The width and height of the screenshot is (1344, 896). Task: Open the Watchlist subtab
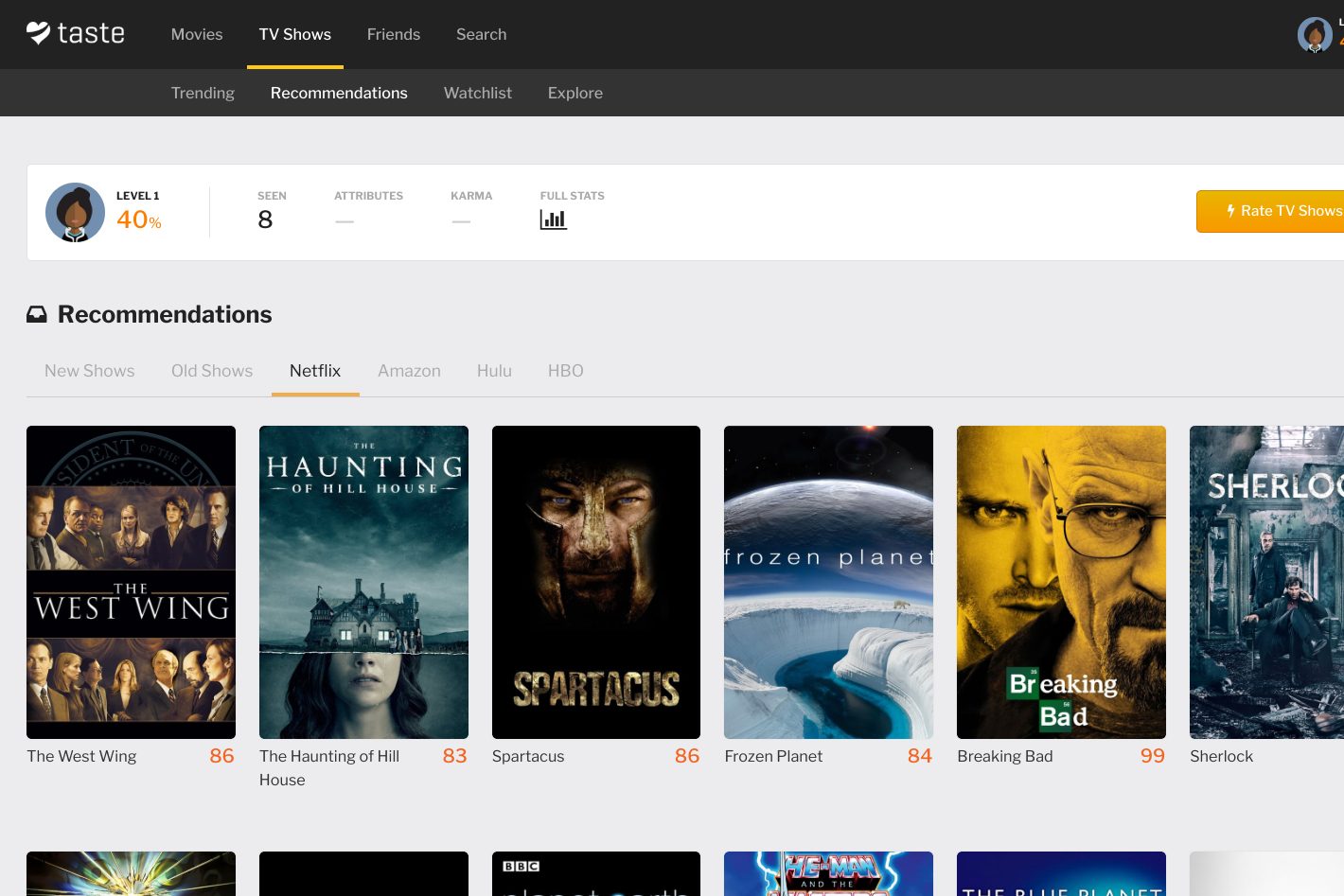click(478, 93)
